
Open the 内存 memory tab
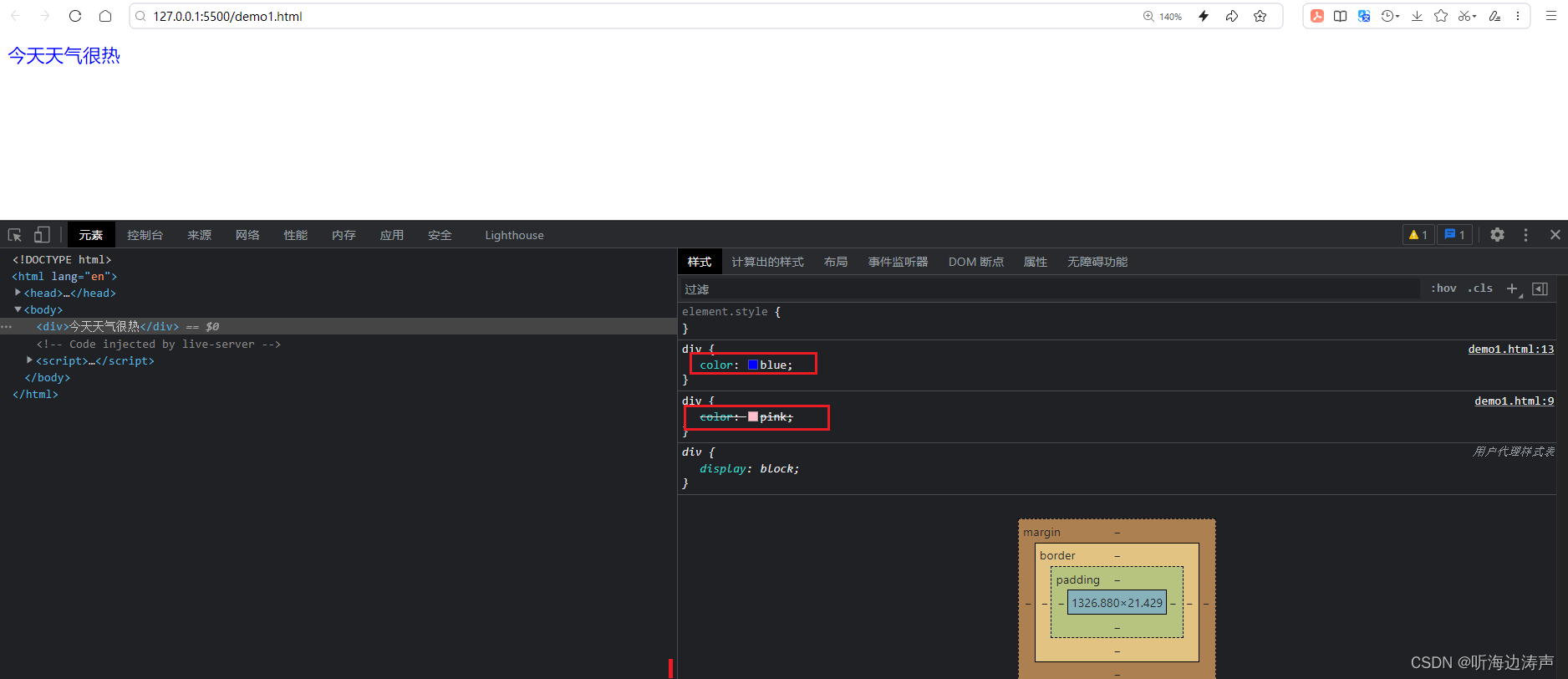344,235
